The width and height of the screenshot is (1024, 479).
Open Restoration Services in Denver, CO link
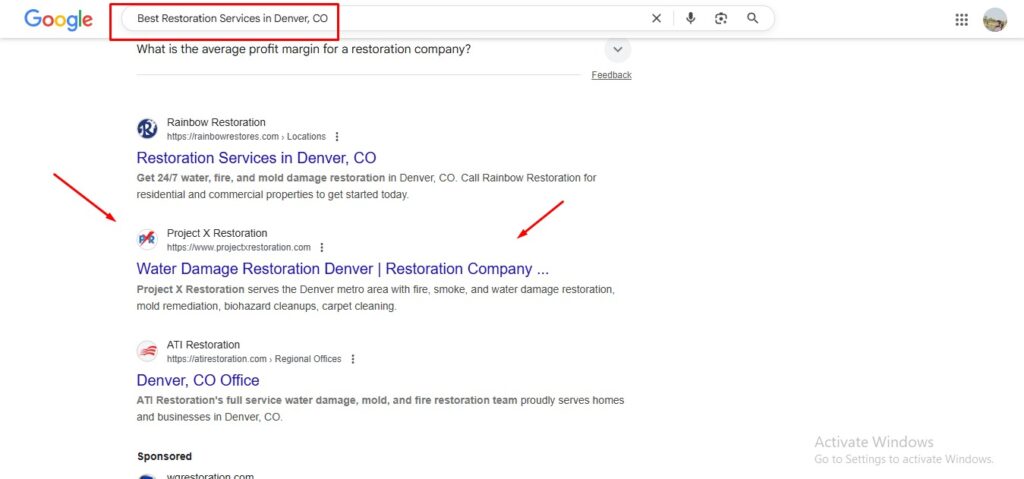click(256, 157)
